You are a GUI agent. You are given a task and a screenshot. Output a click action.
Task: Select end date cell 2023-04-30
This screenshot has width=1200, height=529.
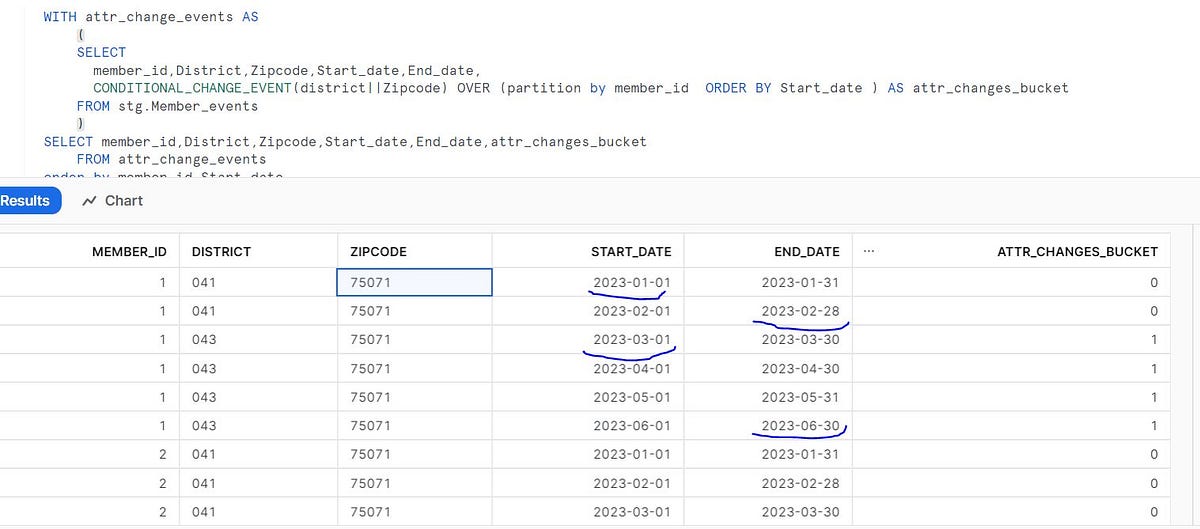800,368
